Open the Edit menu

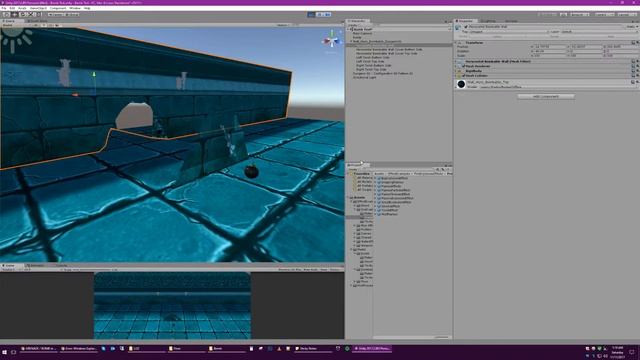(12, 8)
